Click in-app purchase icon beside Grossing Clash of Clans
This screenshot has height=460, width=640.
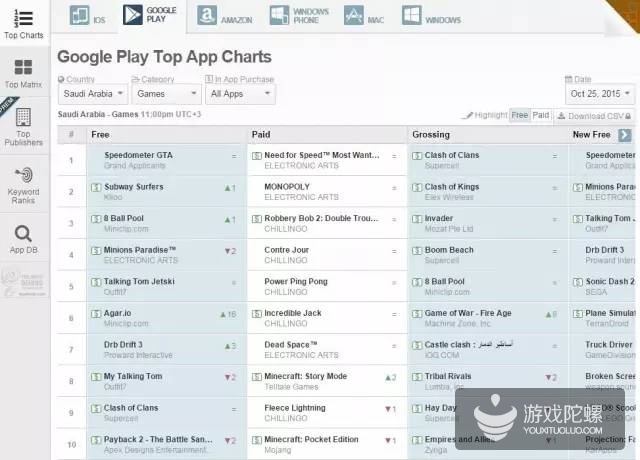pos(417,156)
